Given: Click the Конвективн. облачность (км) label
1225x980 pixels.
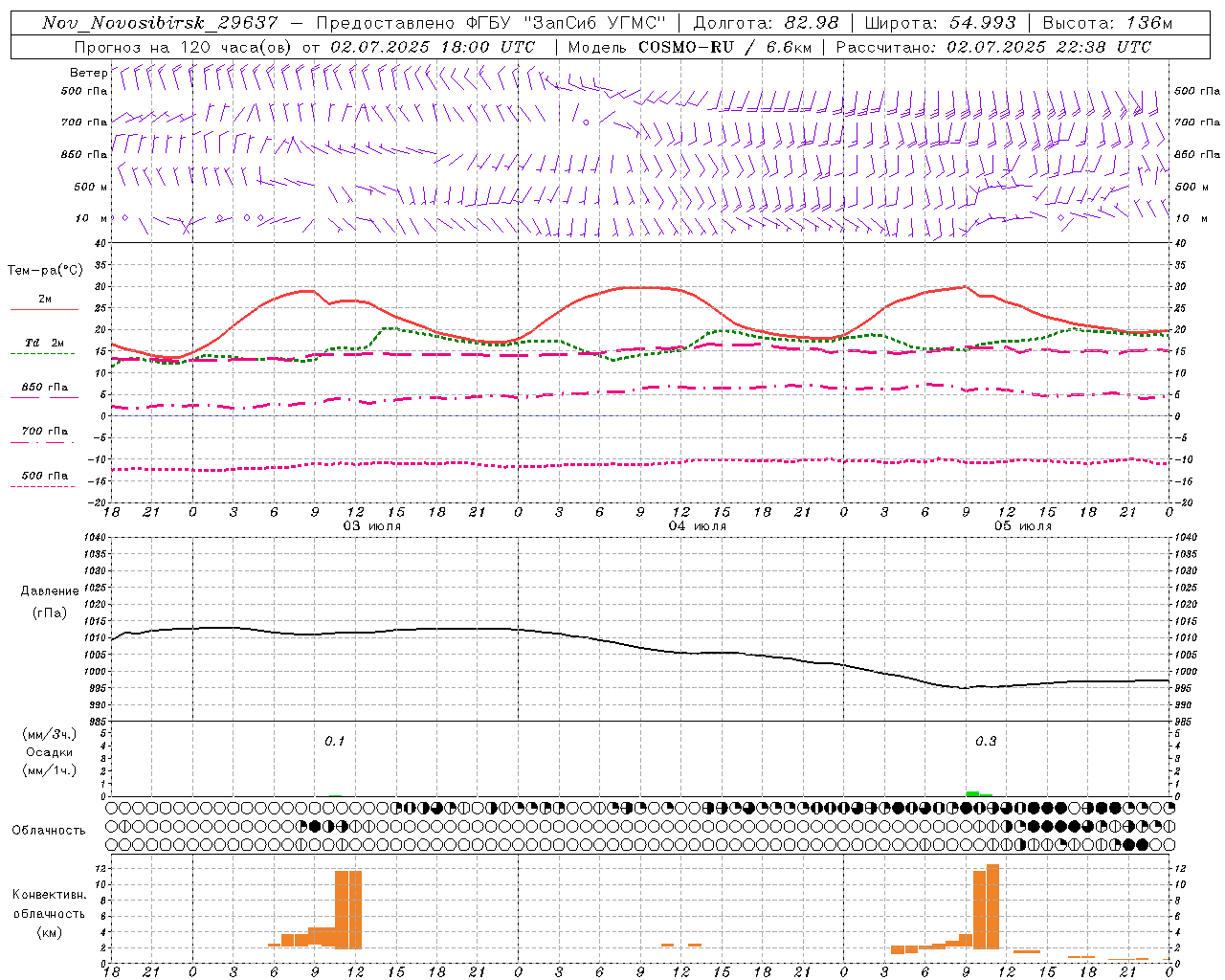Looking at the screenshot, I should pos(49,913).
